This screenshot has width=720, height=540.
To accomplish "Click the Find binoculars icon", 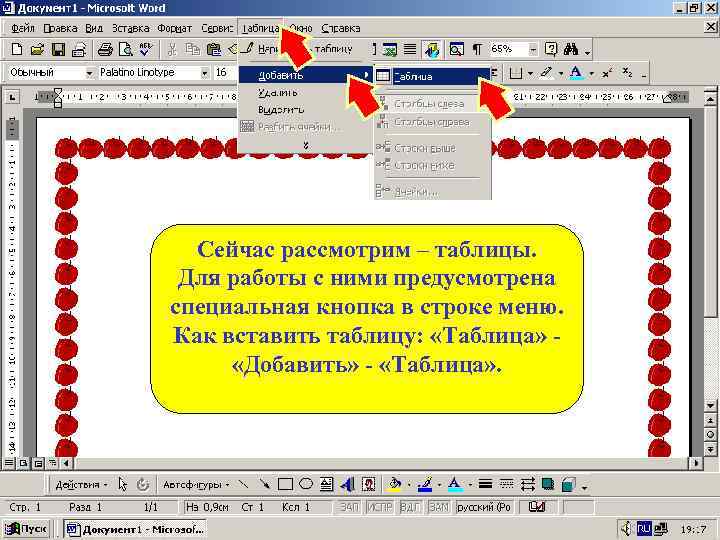I will coord(571,49).
